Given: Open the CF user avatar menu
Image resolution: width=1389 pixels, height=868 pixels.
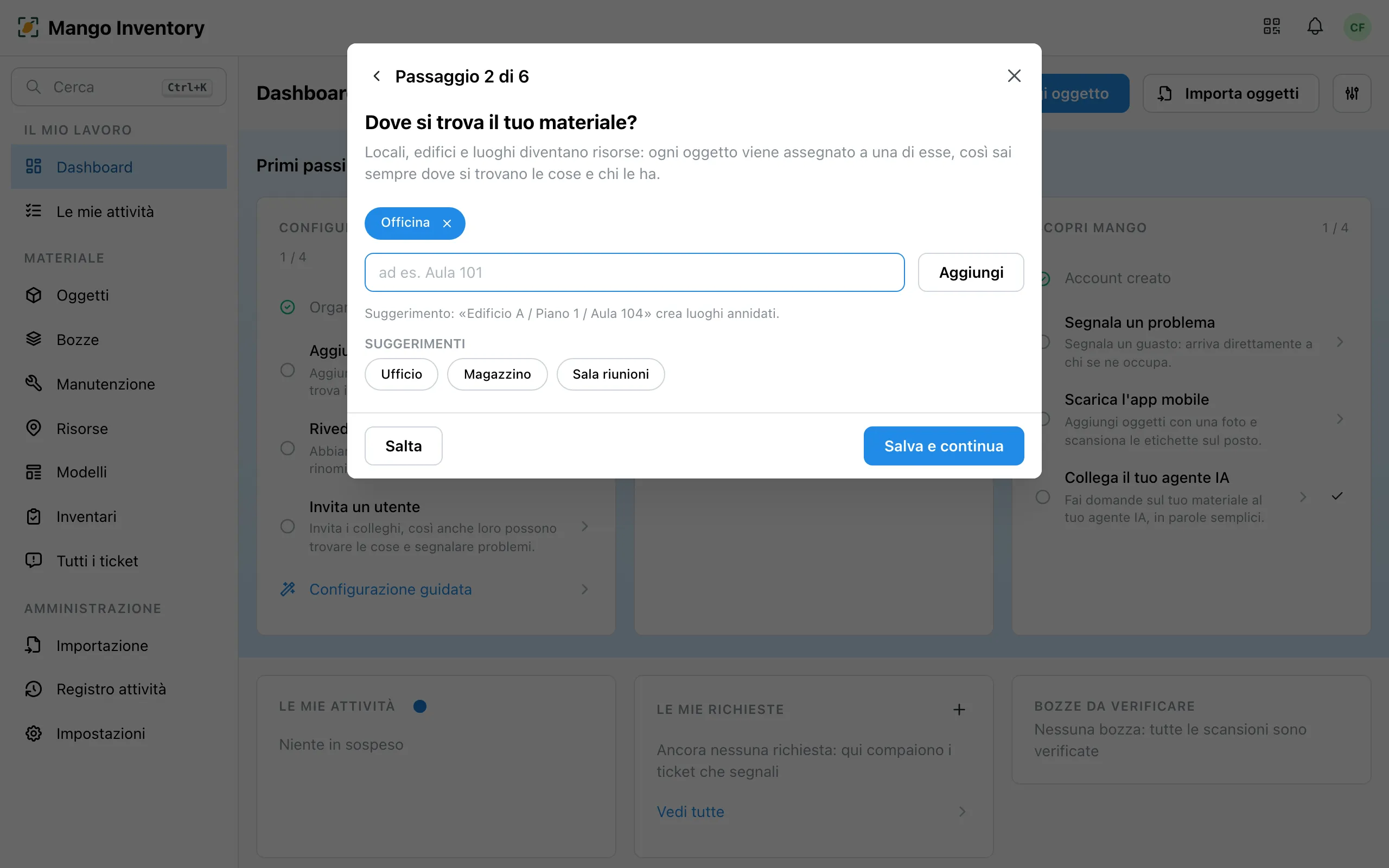Looking at the screenshot, I should tap(1357, 27).
